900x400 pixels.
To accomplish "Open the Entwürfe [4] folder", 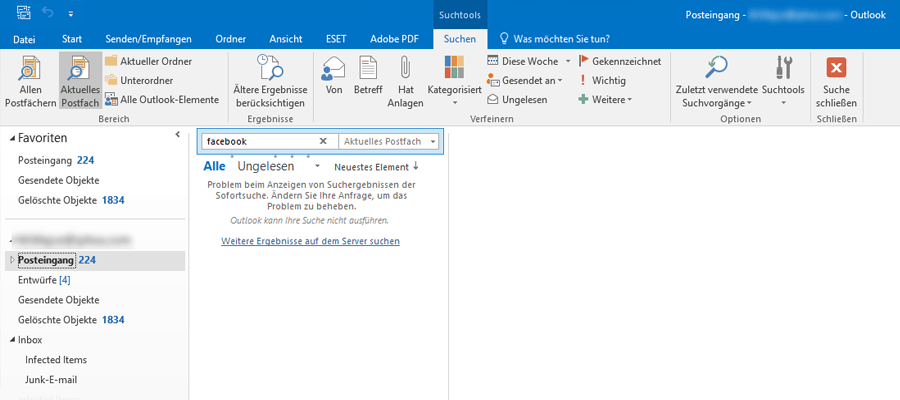I will tap(44, 280).
